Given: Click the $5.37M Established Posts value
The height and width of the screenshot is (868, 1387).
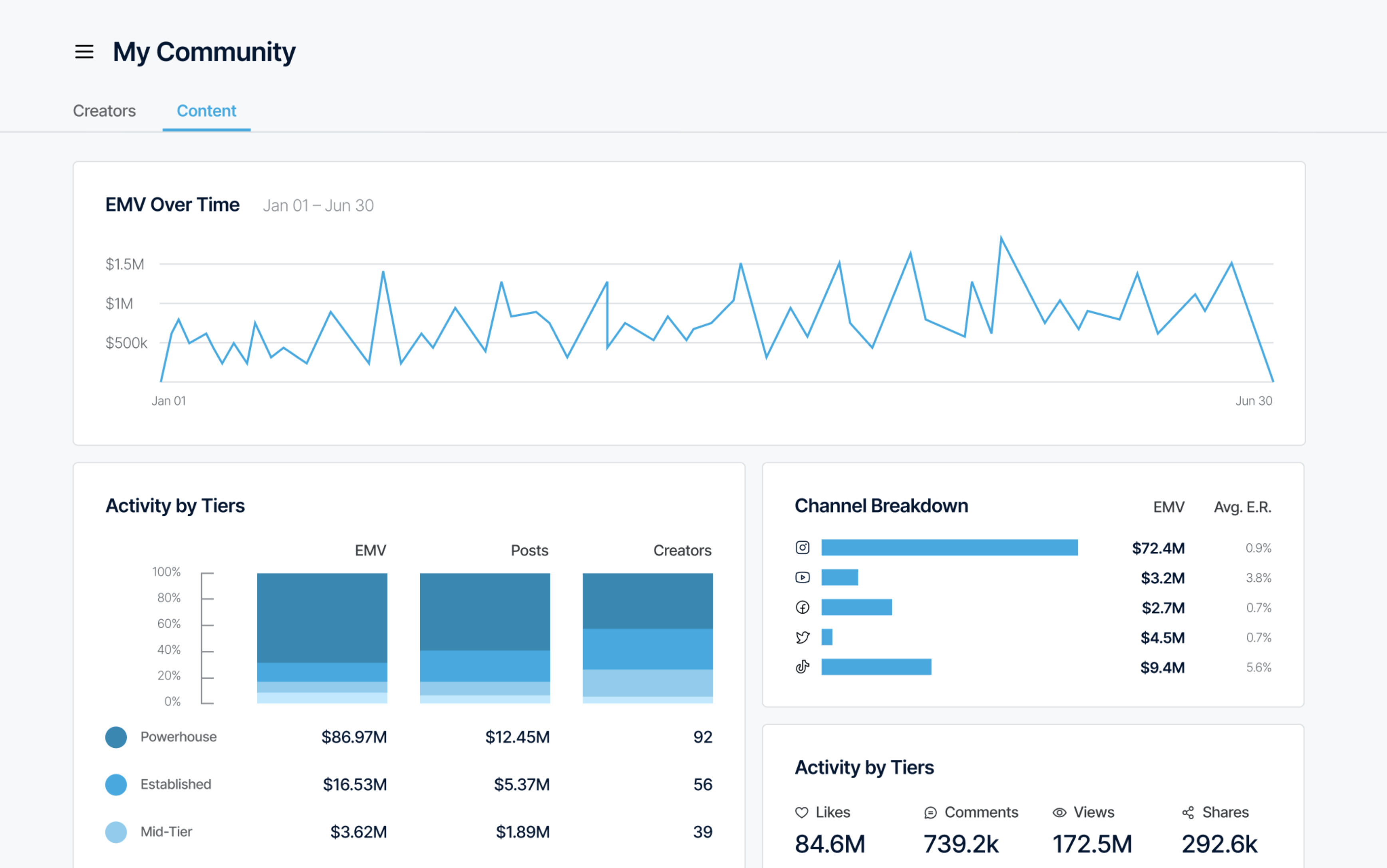Looking at the screenshot, I should tap(521, 785).
